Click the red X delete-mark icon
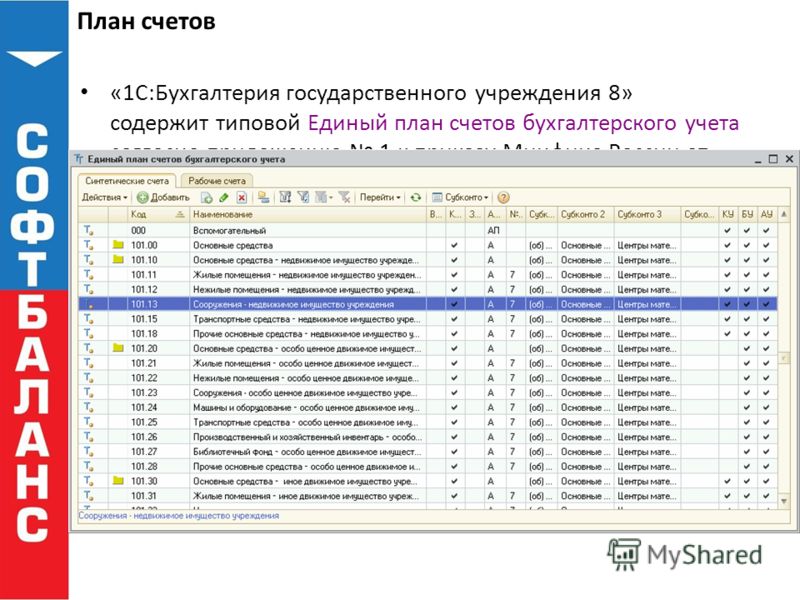 pos(241,197)
